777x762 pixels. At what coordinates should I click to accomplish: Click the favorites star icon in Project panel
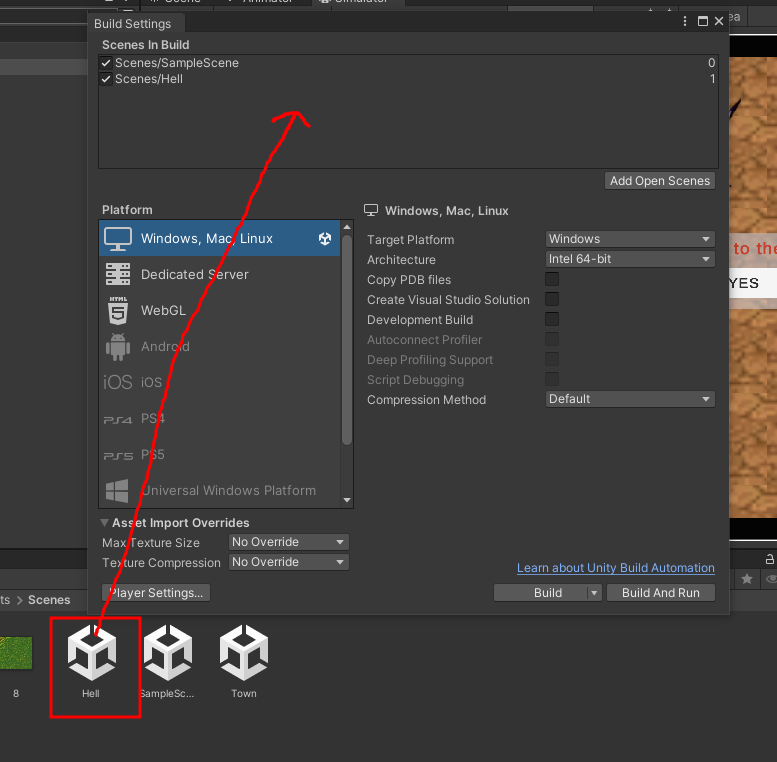tap(747, 579)
